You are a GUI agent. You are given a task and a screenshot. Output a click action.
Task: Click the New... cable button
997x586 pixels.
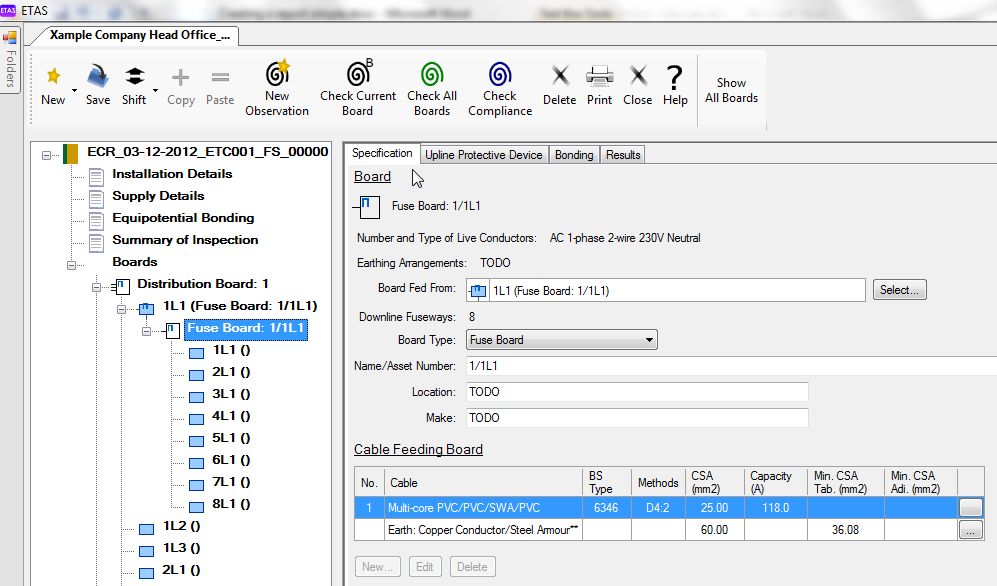point(378,566)
